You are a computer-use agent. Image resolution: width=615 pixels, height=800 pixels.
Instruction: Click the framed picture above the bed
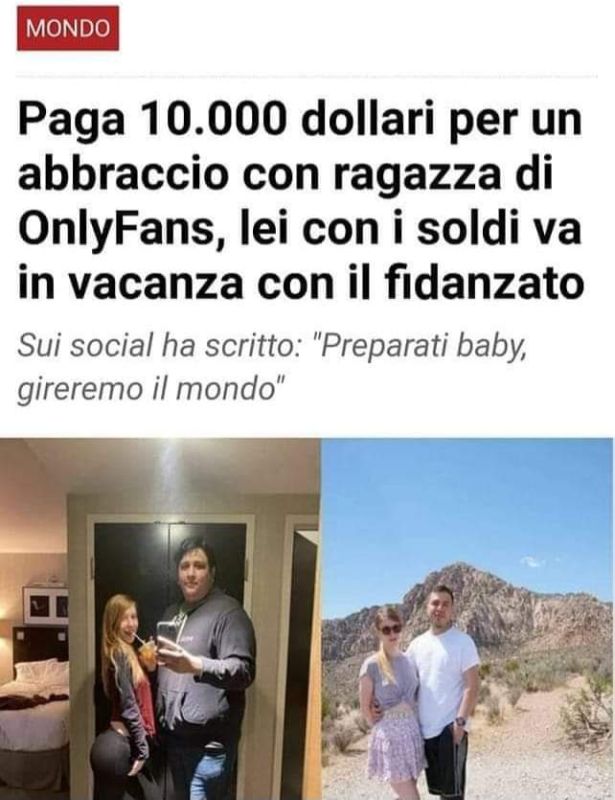pyautogui.click(x=46, y=606)
